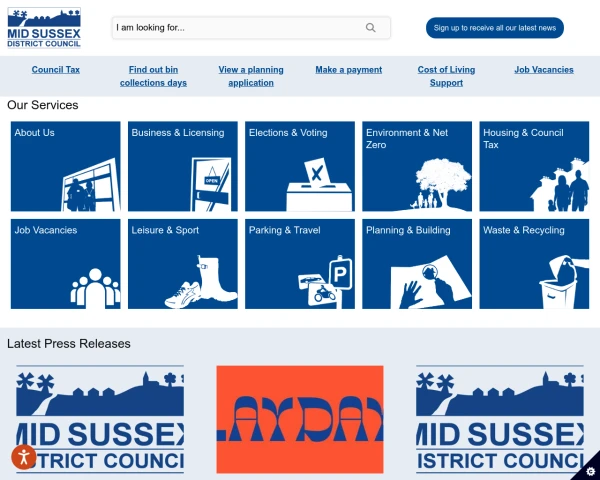Open cookie settings gear icon
600x480 pixels.
coord(590,470)
